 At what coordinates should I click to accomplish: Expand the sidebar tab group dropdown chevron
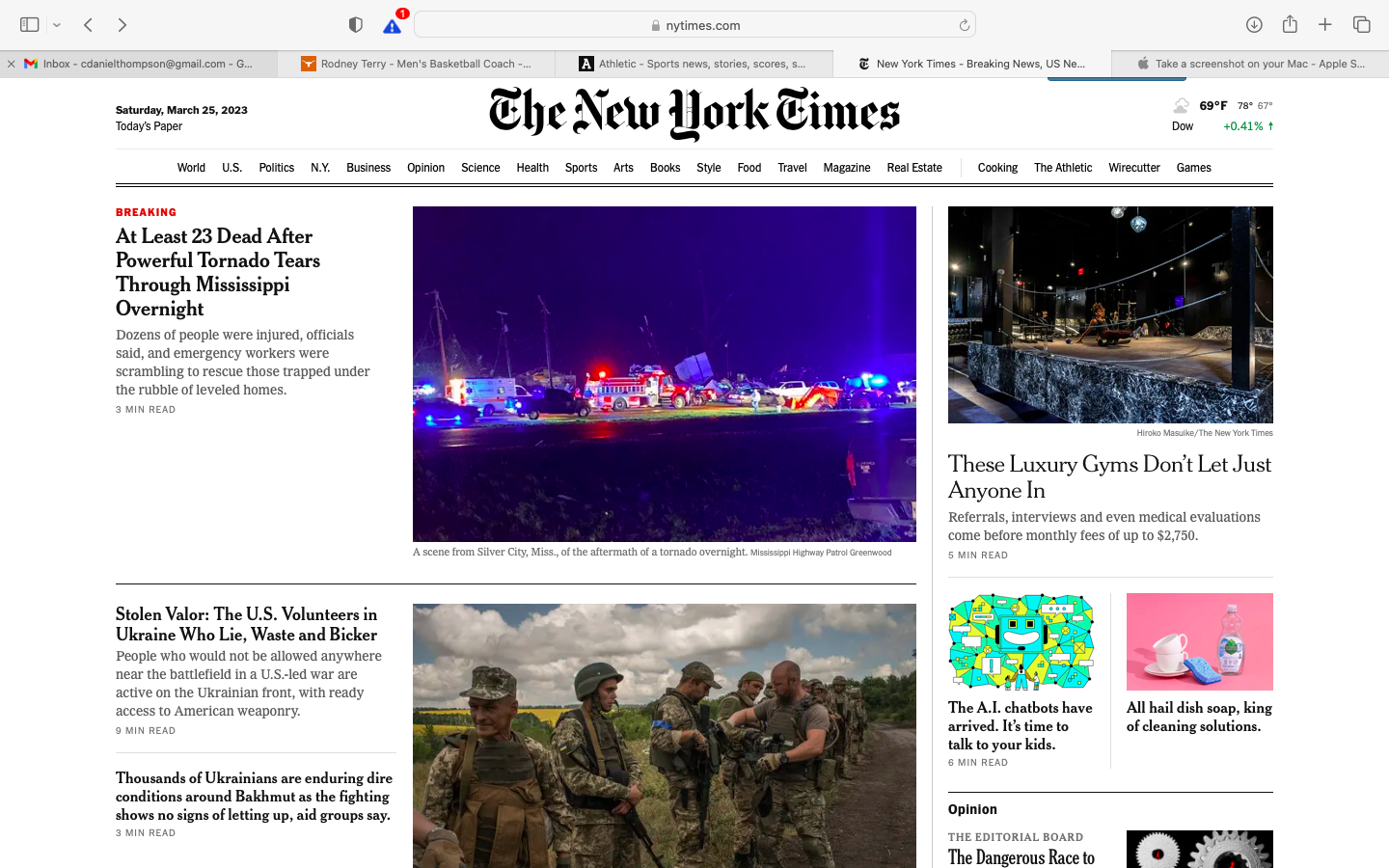pyautogui.click(x=57, y=25)
